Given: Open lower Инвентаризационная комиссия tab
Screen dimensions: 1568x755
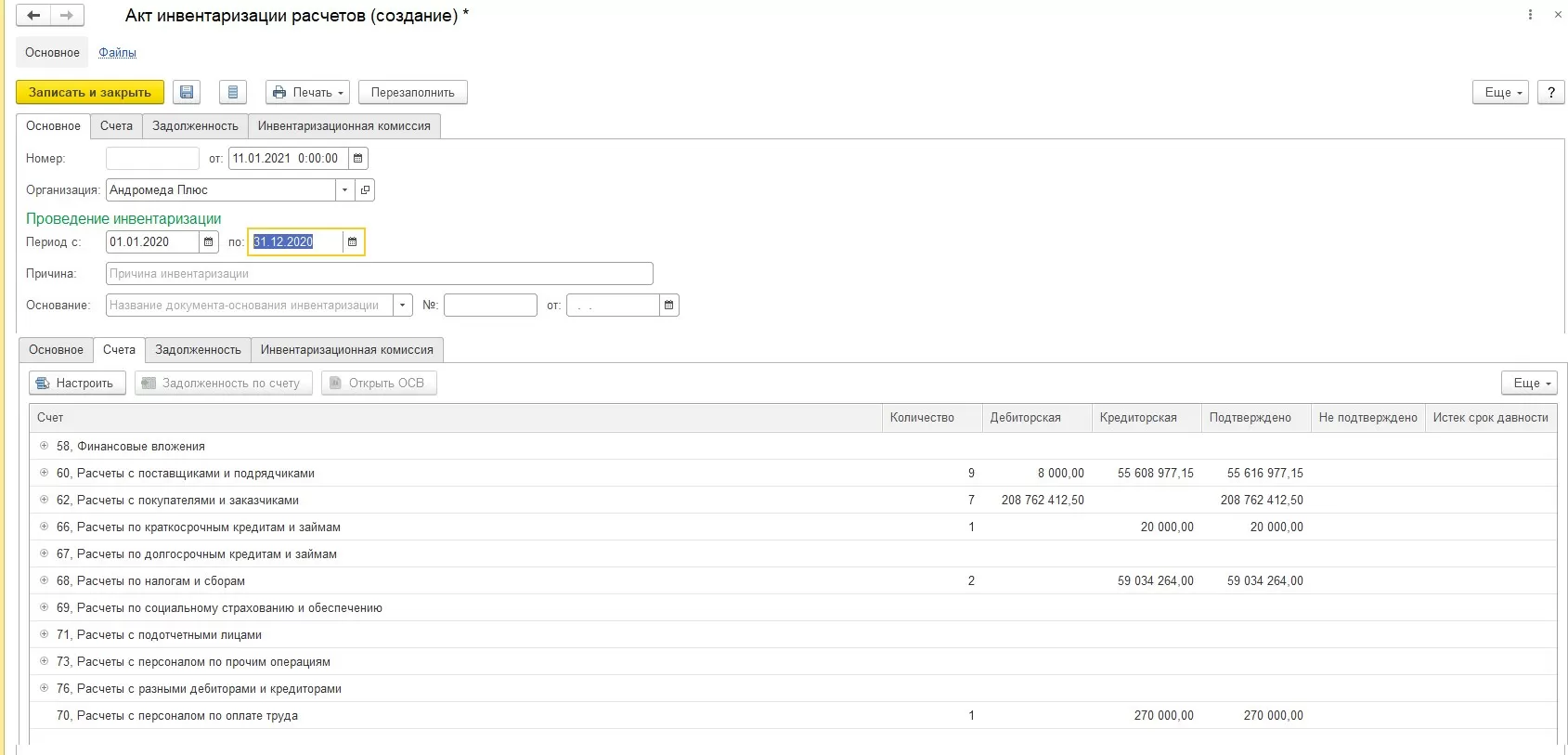Looking at the screenshot, I should click(347, 350).
